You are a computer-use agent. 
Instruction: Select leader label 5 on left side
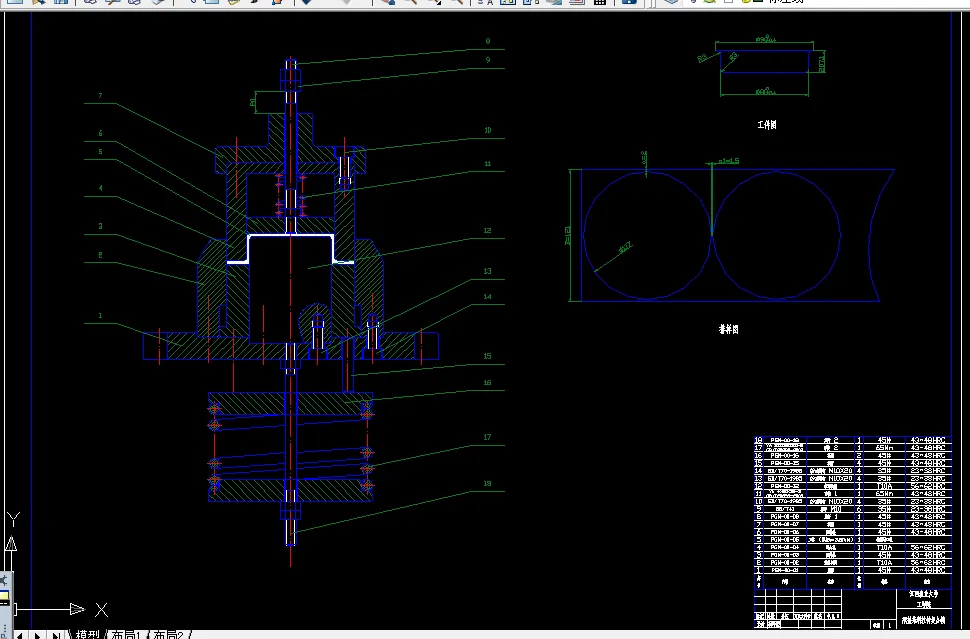pos(100,152)
